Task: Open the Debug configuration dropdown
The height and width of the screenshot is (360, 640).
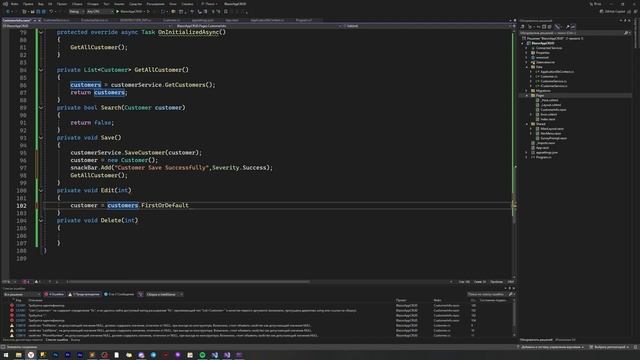Action: [76, 11]
